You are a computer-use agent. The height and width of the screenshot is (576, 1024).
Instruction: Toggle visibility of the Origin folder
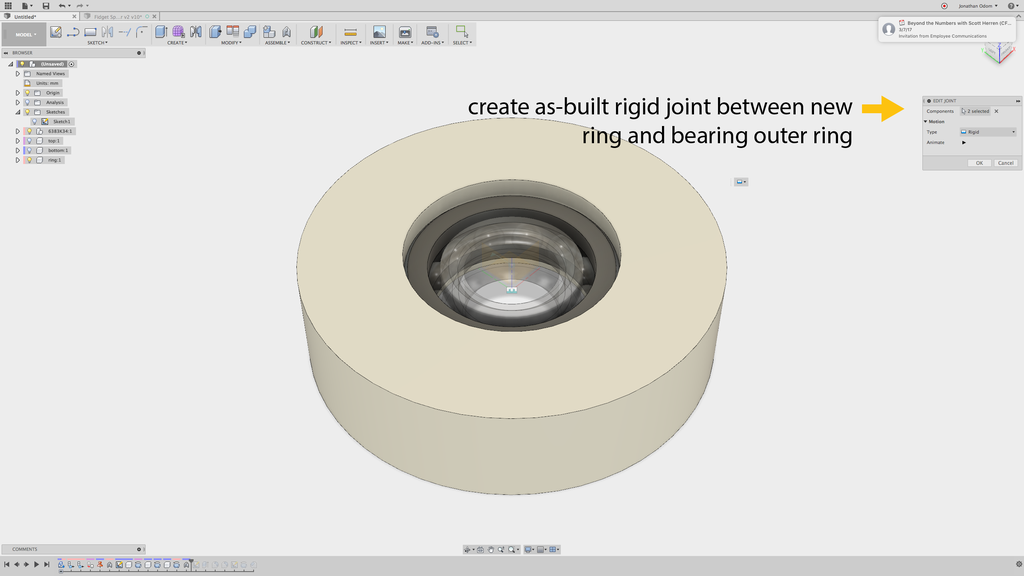point(27,93)
